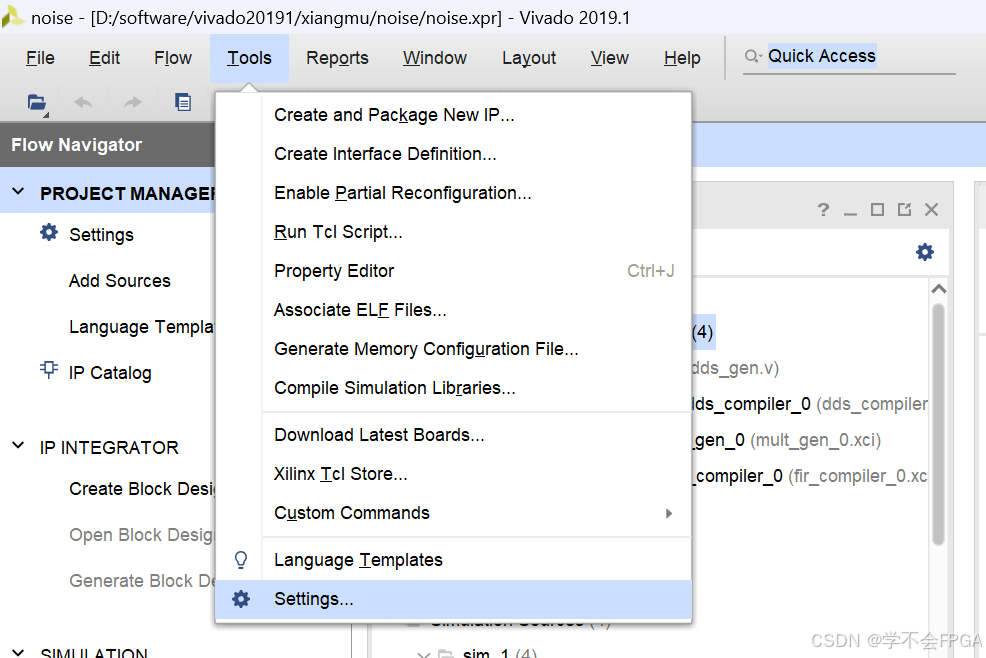Open Language Templates in Flow Navigator
This screenshot has width=986, height=658.
pyautogui.click(x=142, y=326)
